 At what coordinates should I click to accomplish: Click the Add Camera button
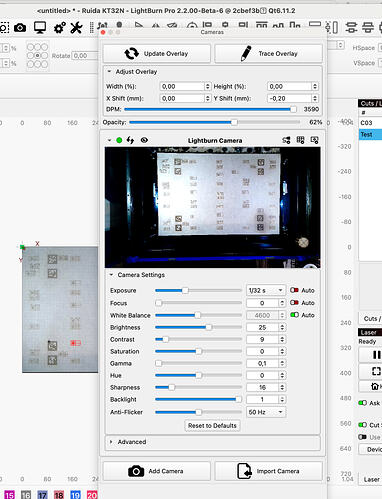pyautogui.click(x=157, y=471)
